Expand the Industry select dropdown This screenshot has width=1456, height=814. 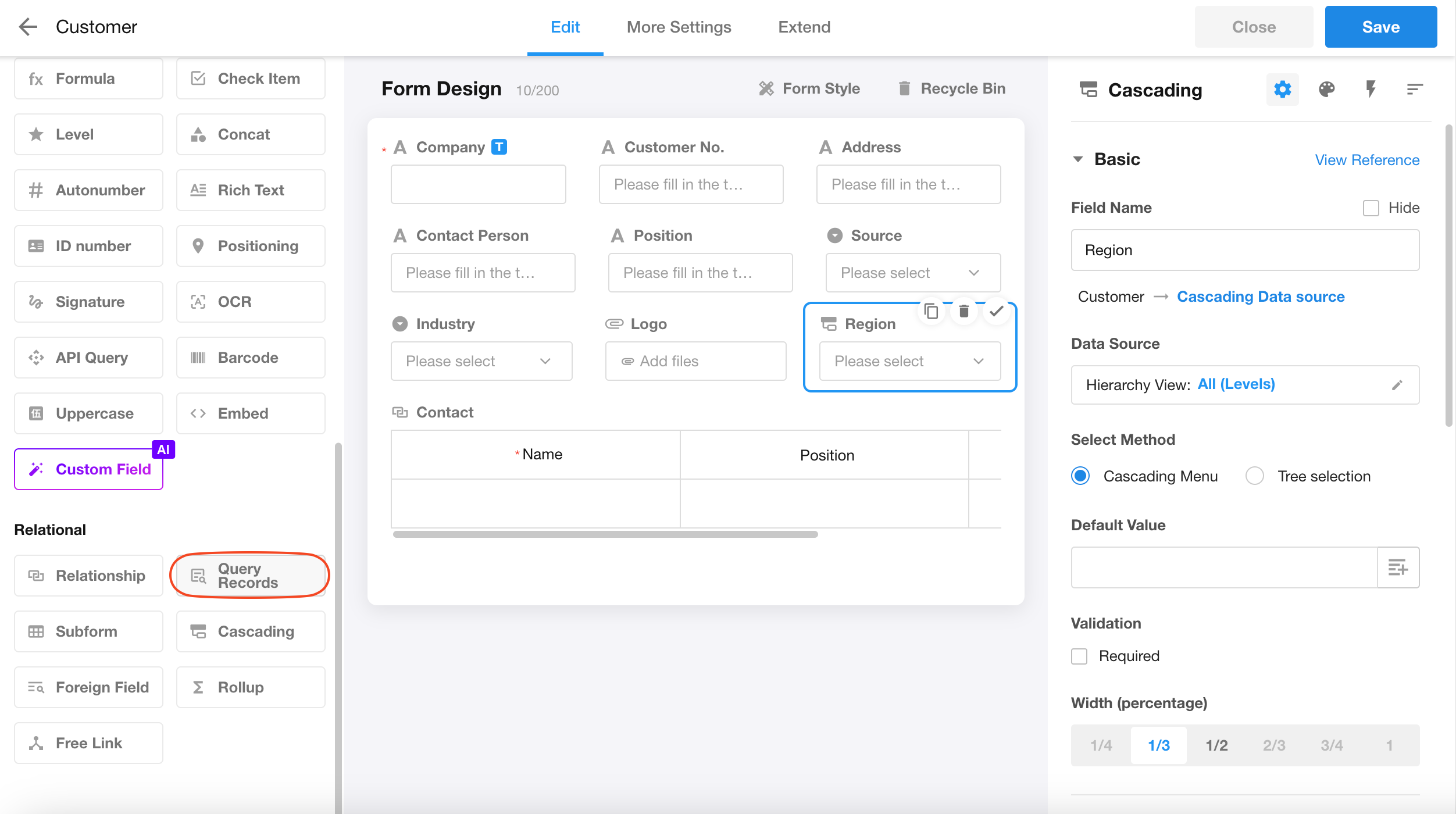[481, 361]
